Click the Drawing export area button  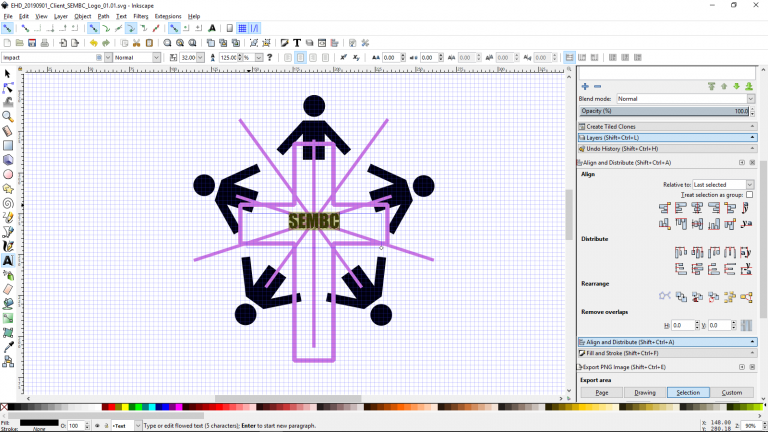coord(645,392)
